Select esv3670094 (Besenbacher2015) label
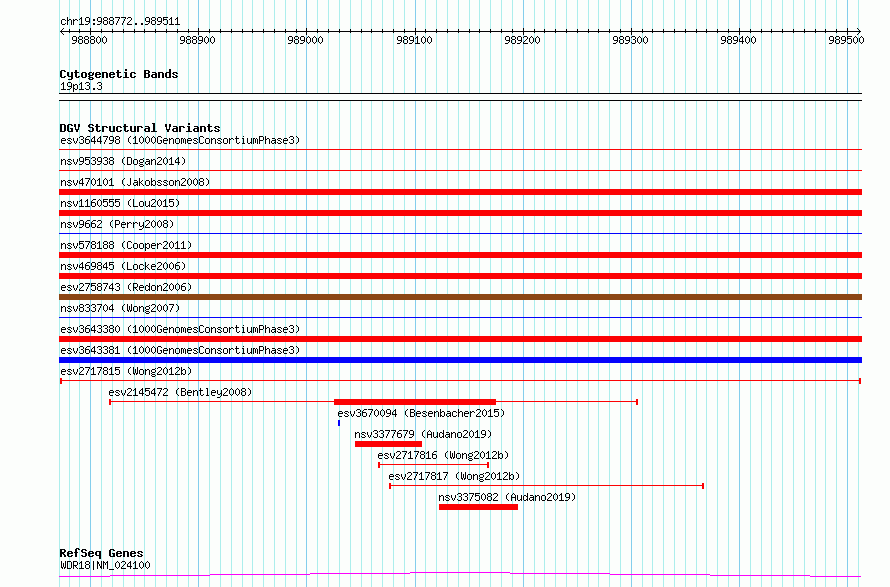This screenshot has width=890, height=587. pos(421,413)
